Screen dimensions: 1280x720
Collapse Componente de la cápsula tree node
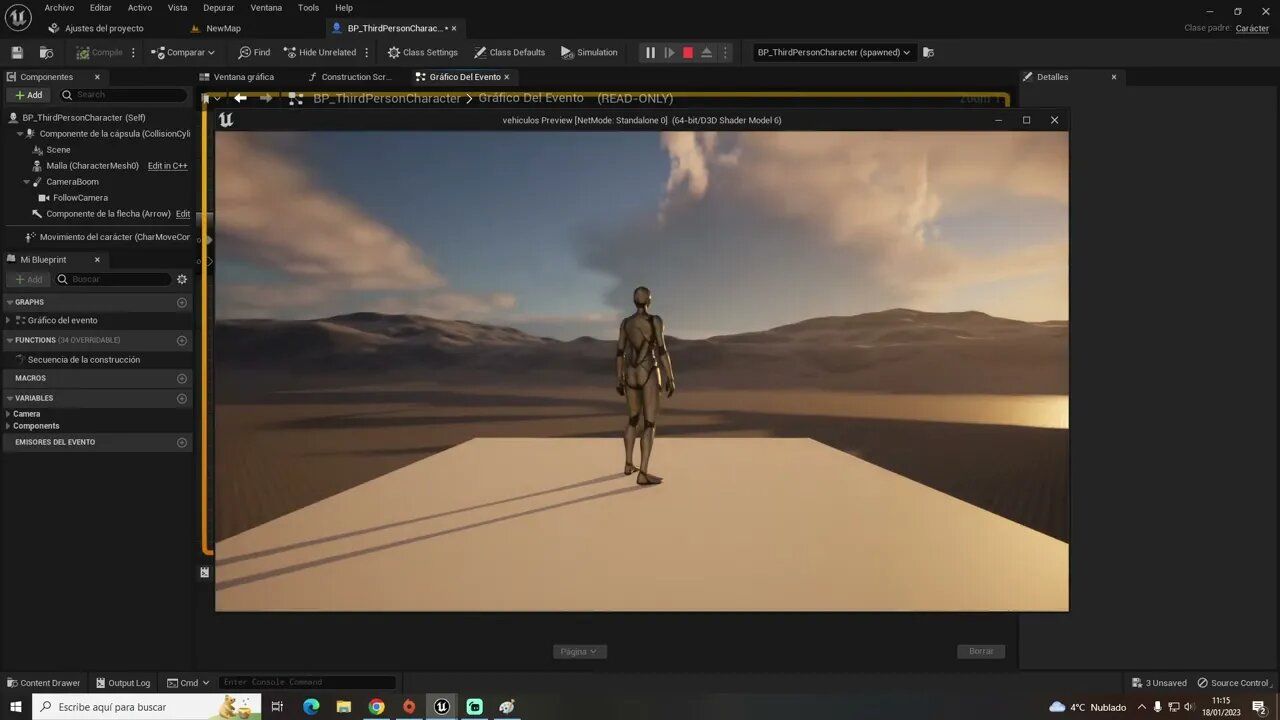click(20, 133)
